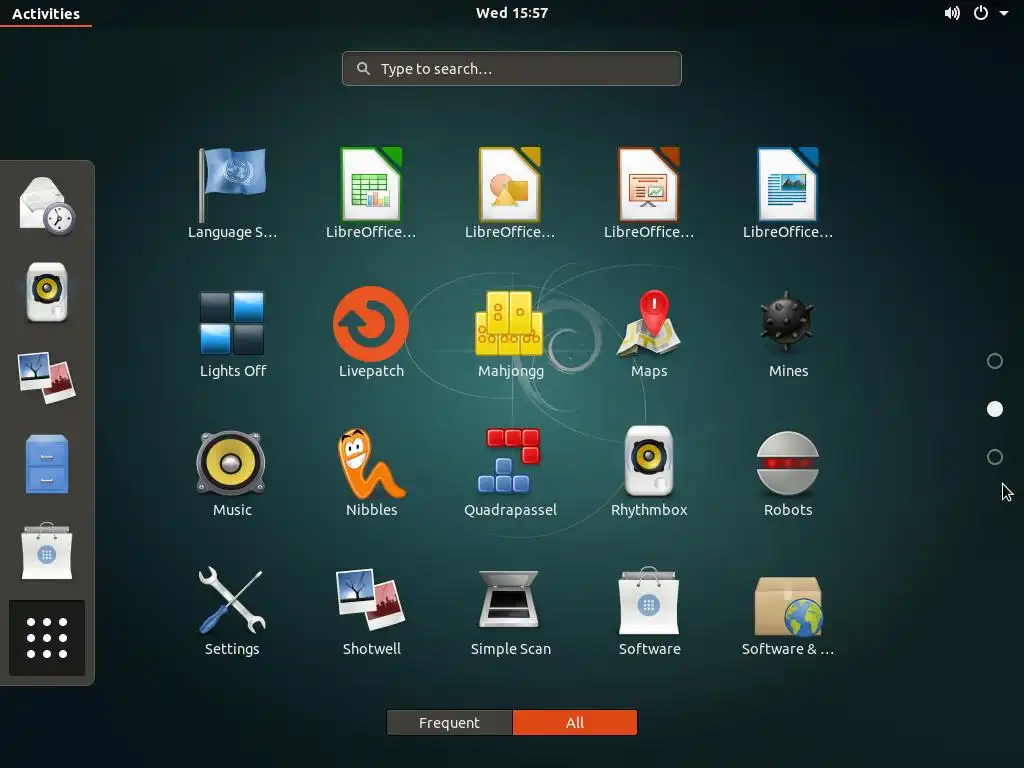Image resolution: width=1024 pixels, height=768 pixels.
Task: Open Software from the app grid
Action: click(649, 601)
